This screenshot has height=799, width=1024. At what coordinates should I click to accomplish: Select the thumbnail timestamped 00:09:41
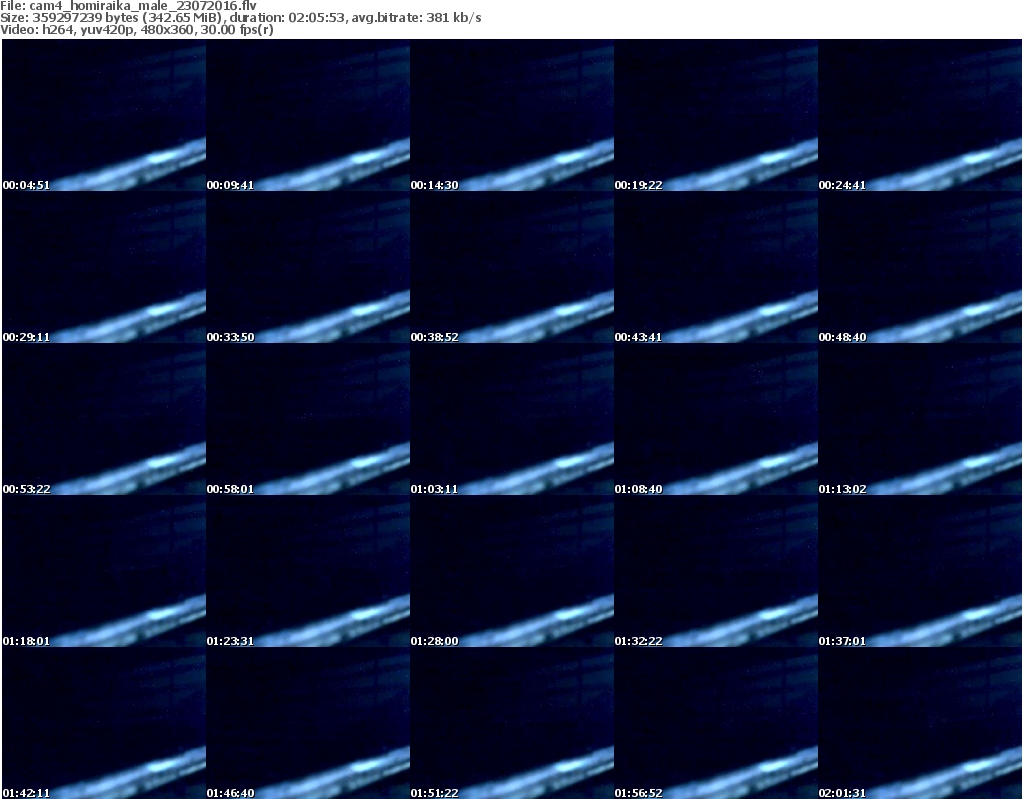click(308, 115)
